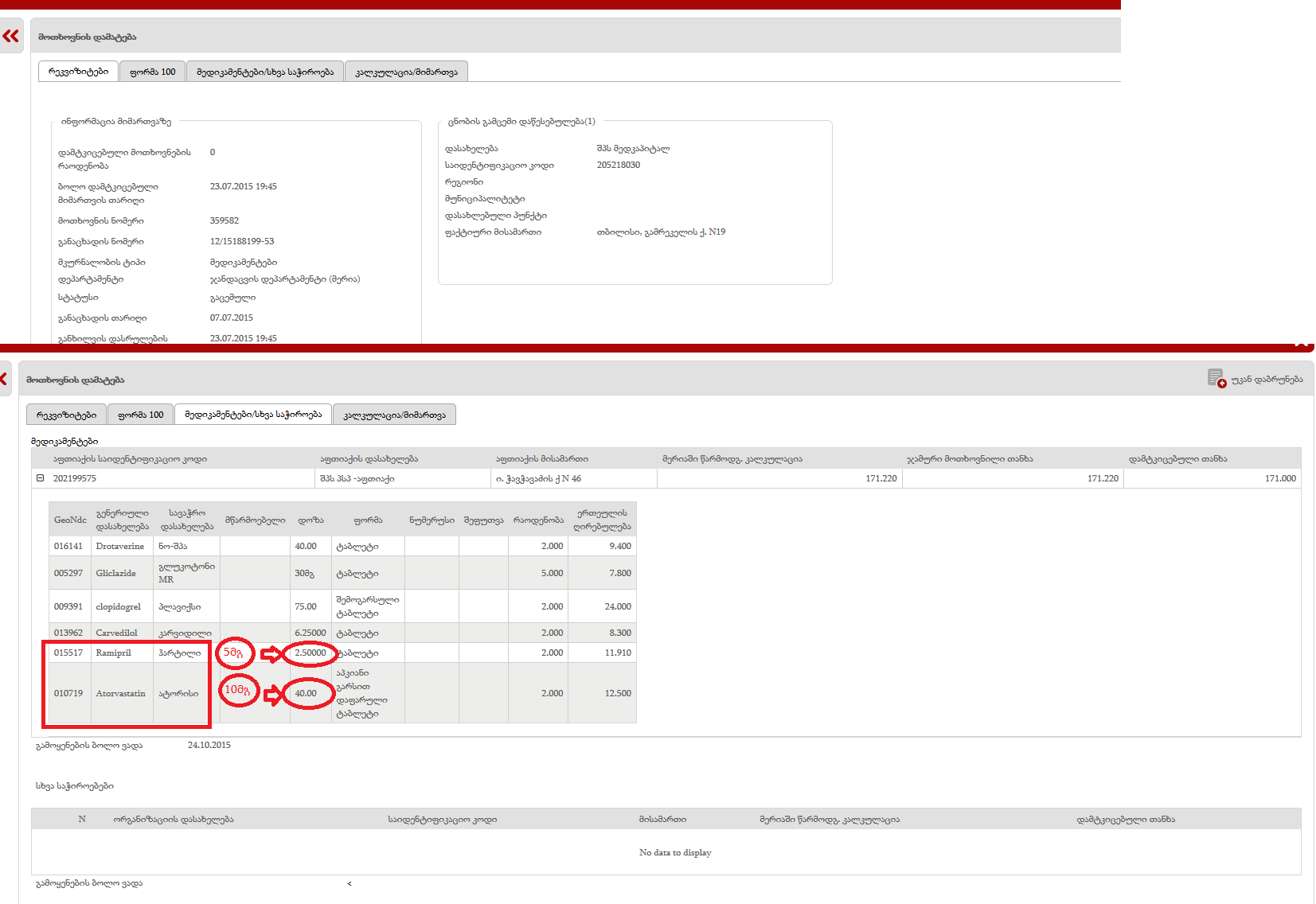Click the უკან დაბრუნება document icon

click(x=1216, y=378)
